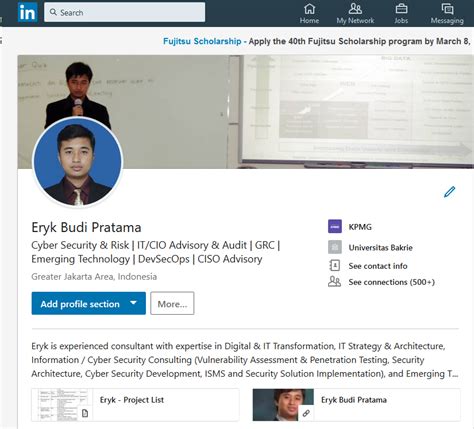Click the KPMG company logo icon

(335, 226)
